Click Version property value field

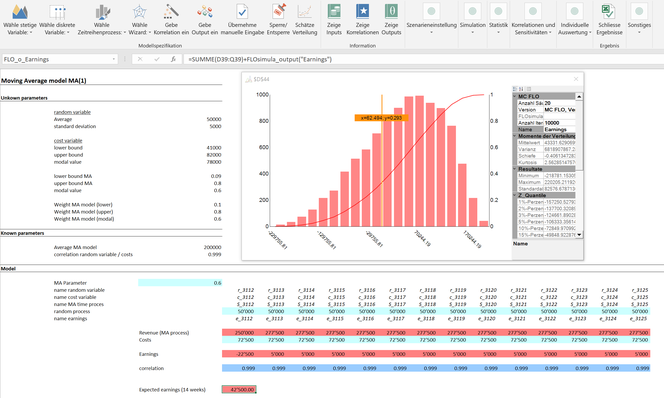[559, 110]
